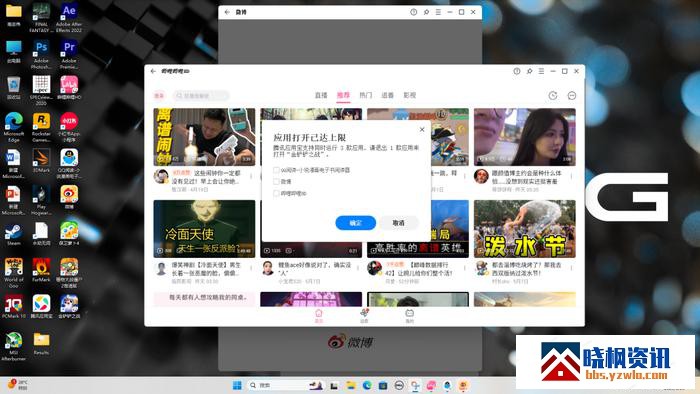Switch to the 直播 tab in bilibili

321,95
